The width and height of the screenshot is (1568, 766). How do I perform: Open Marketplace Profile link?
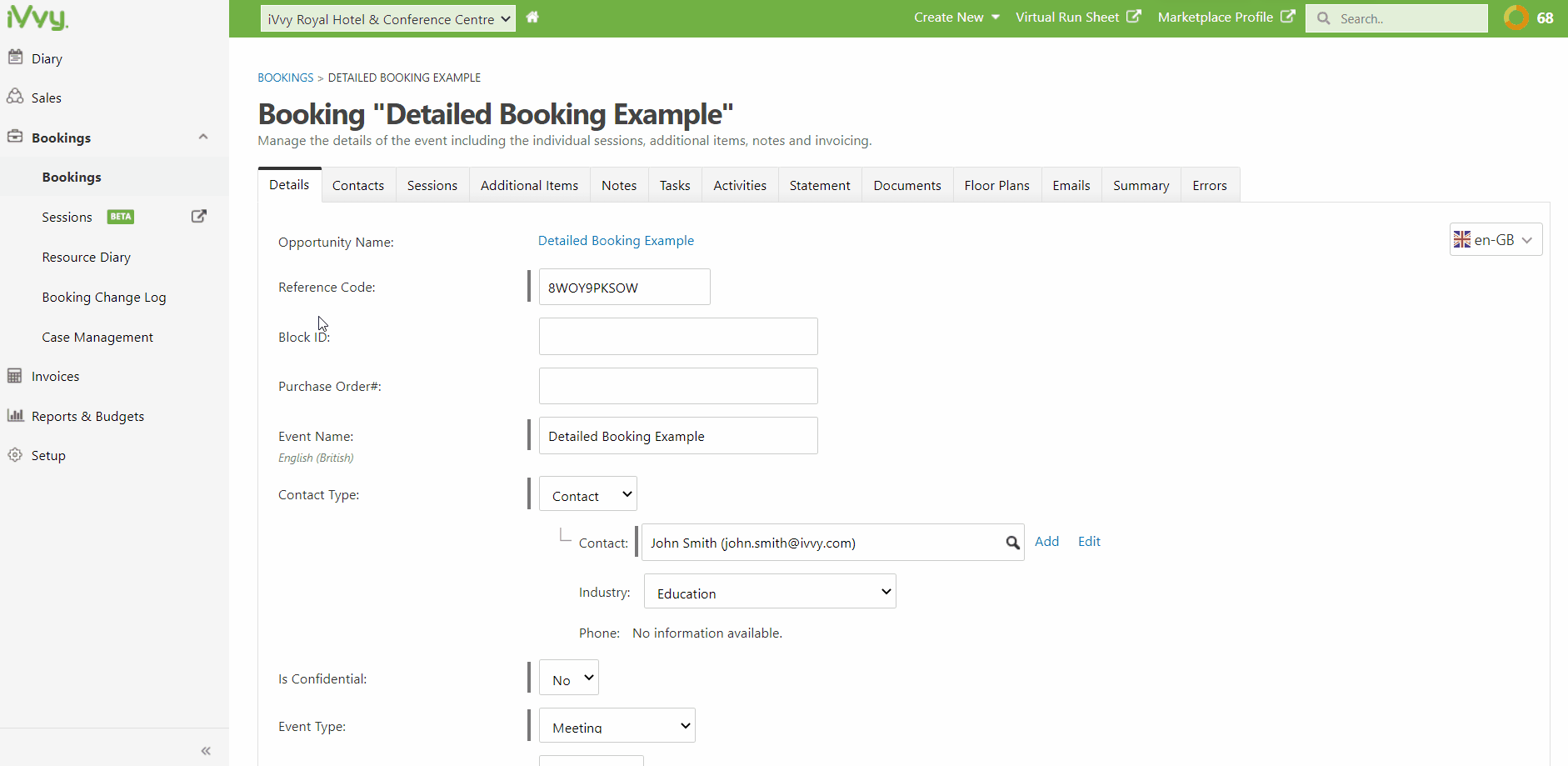coord(1216,17)
